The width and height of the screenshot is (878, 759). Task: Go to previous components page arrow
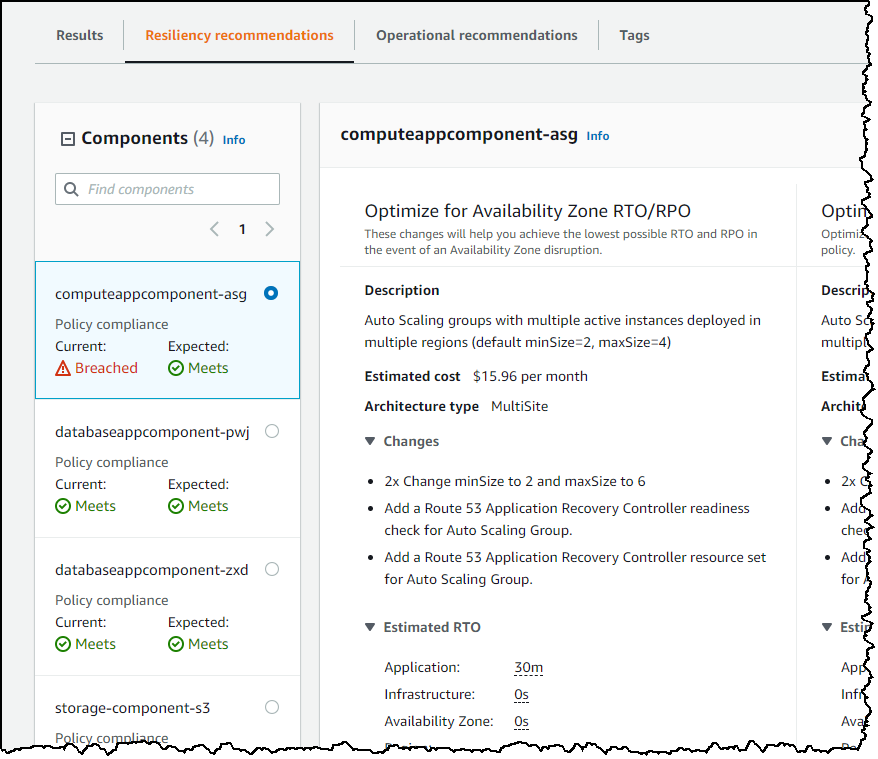tap(214, 229)
